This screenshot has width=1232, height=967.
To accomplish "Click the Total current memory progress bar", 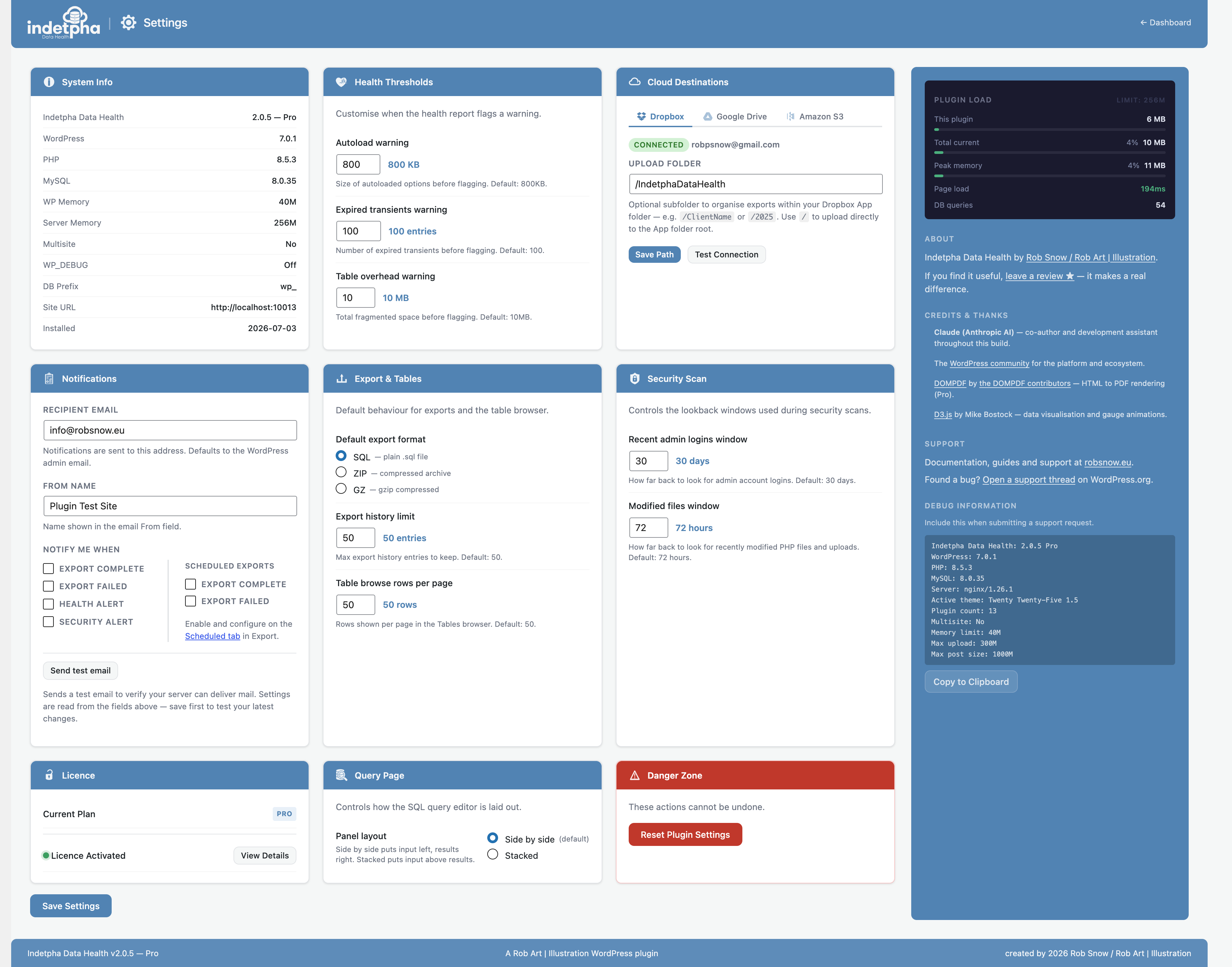I will coord(1050,153).
